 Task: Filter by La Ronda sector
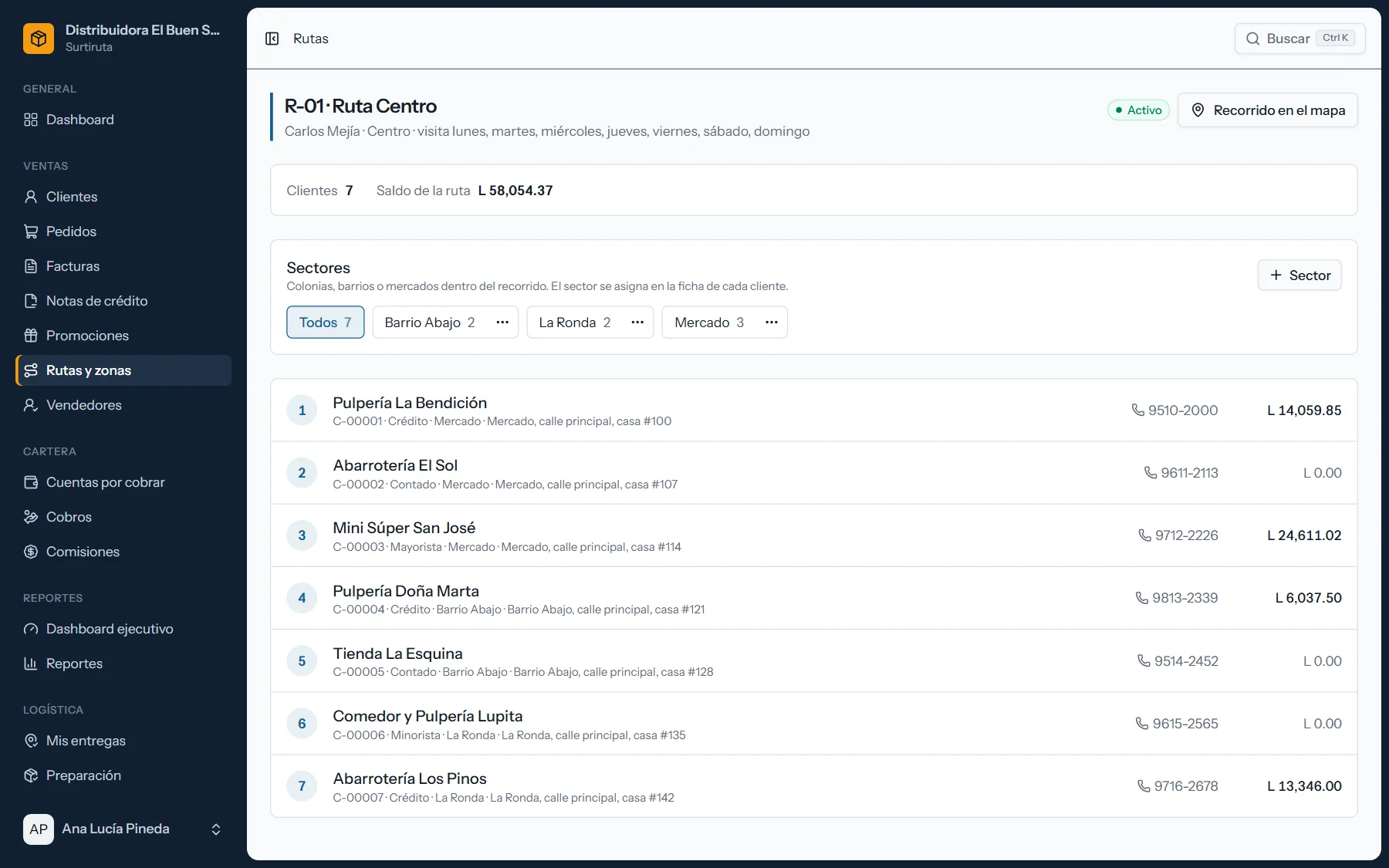pos(575,323)
